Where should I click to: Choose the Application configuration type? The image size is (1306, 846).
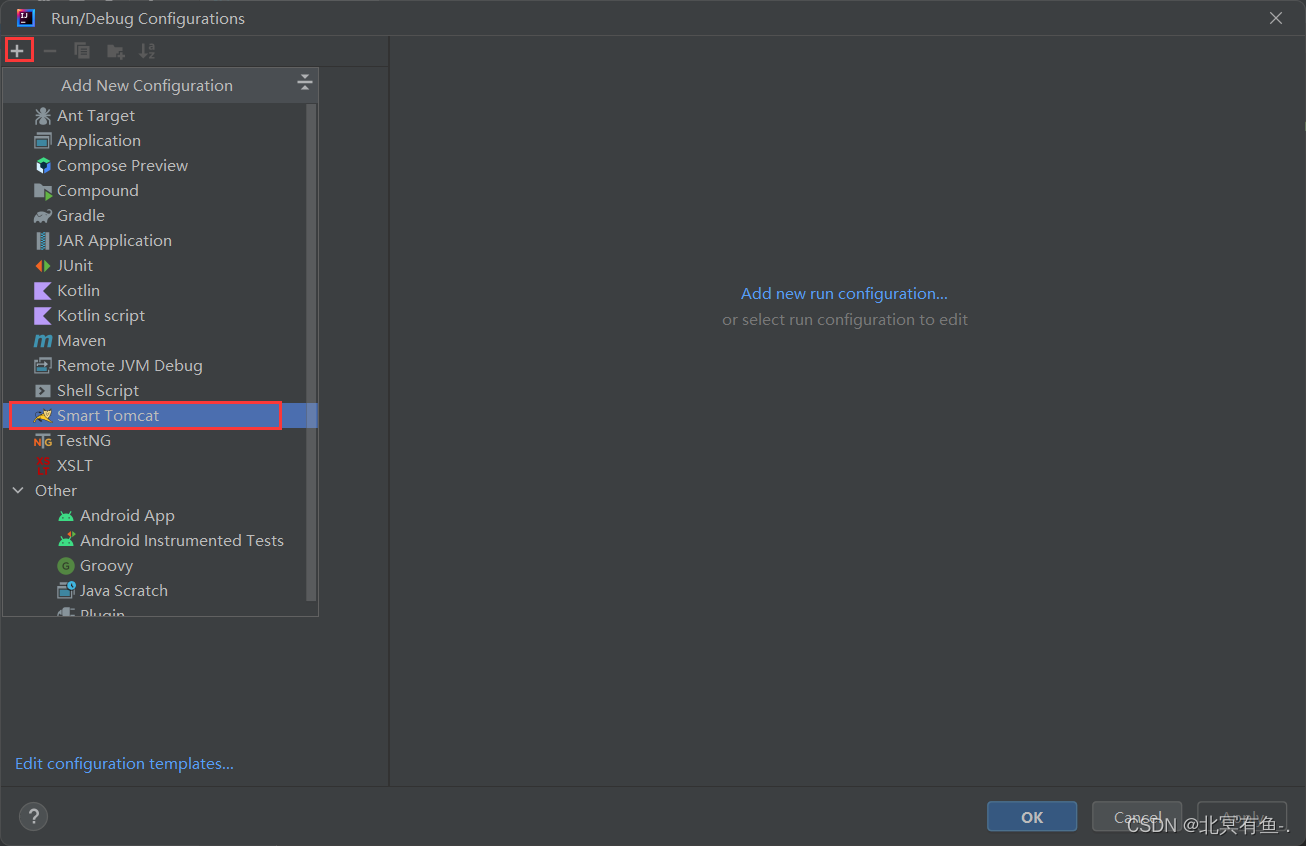tap(160, 141)
